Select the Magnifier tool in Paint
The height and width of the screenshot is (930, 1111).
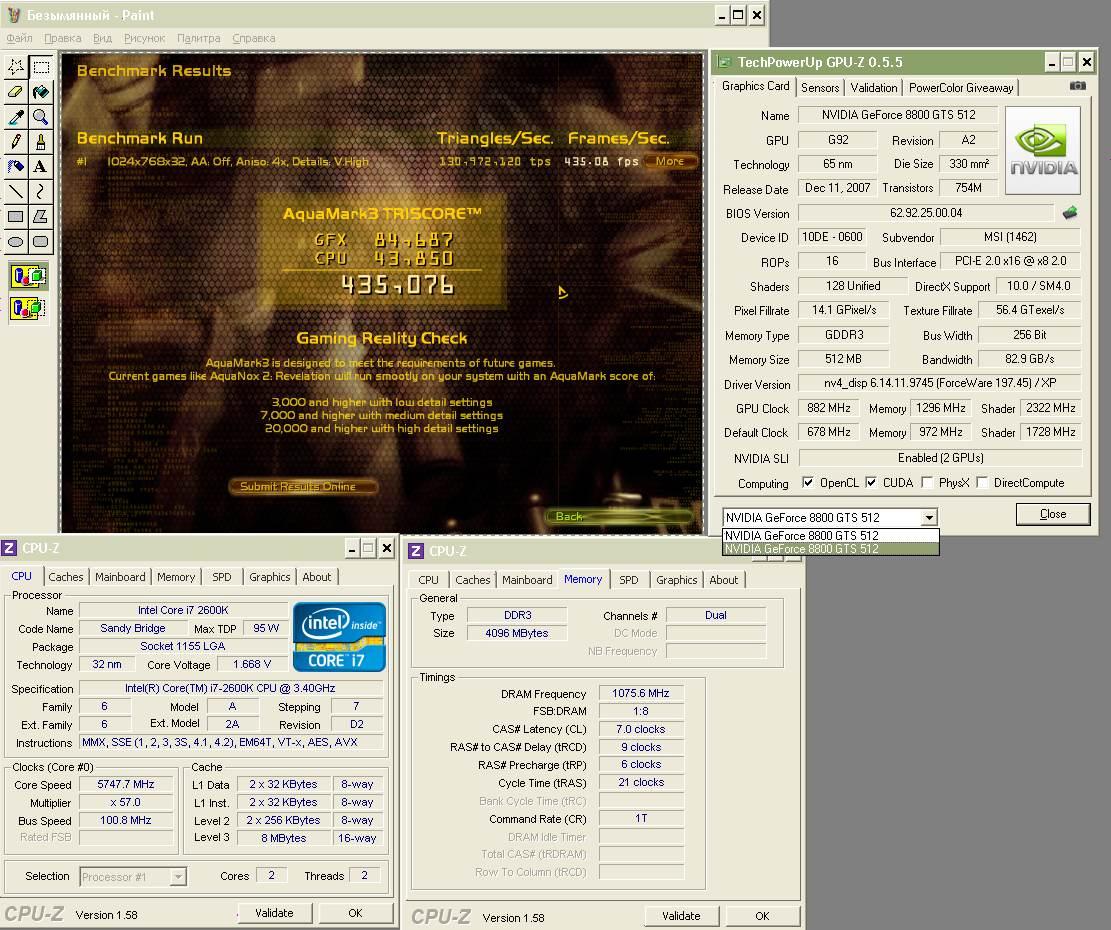(x=41, y=117)
